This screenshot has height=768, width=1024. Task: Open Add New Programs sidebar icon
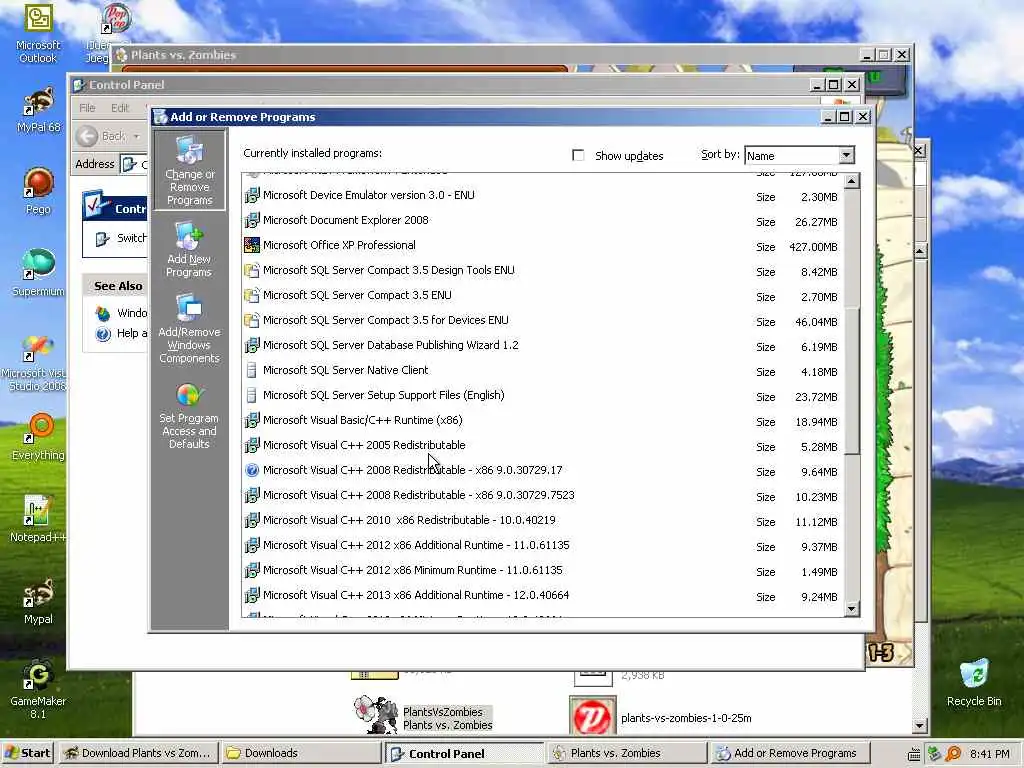pyautogui.click(x=189, y=249)
